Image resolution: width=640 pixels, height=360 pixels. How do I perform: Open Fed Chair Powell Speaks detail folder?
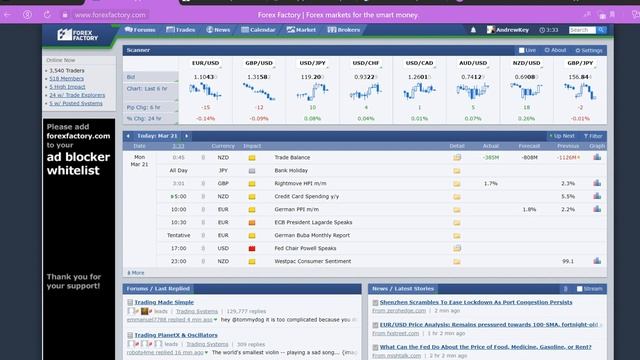click(457, 248)
